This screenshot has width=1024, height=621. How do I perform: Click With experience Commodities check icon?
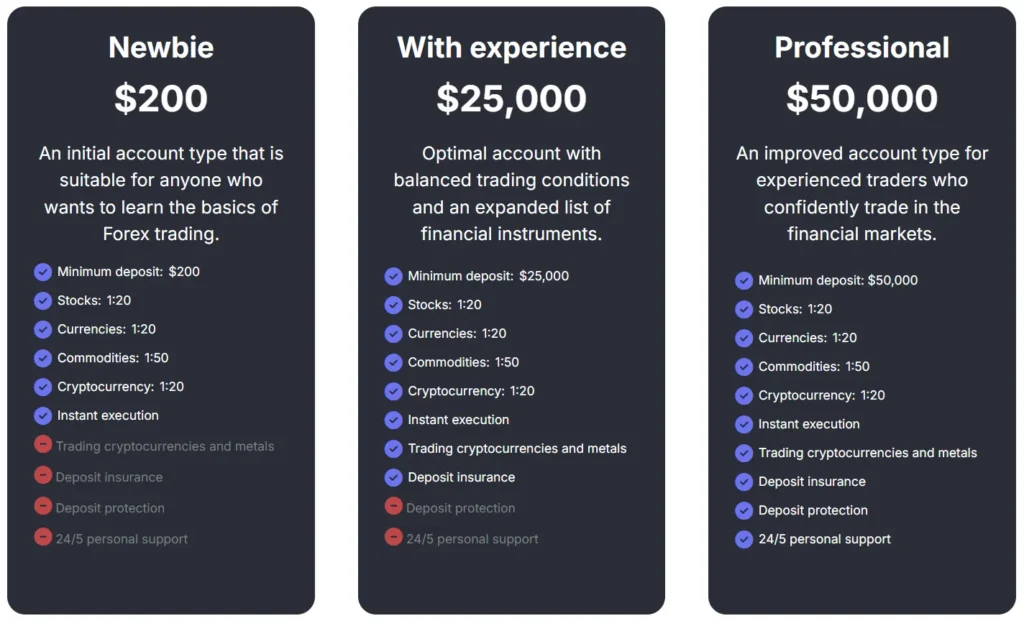(394, 362)
